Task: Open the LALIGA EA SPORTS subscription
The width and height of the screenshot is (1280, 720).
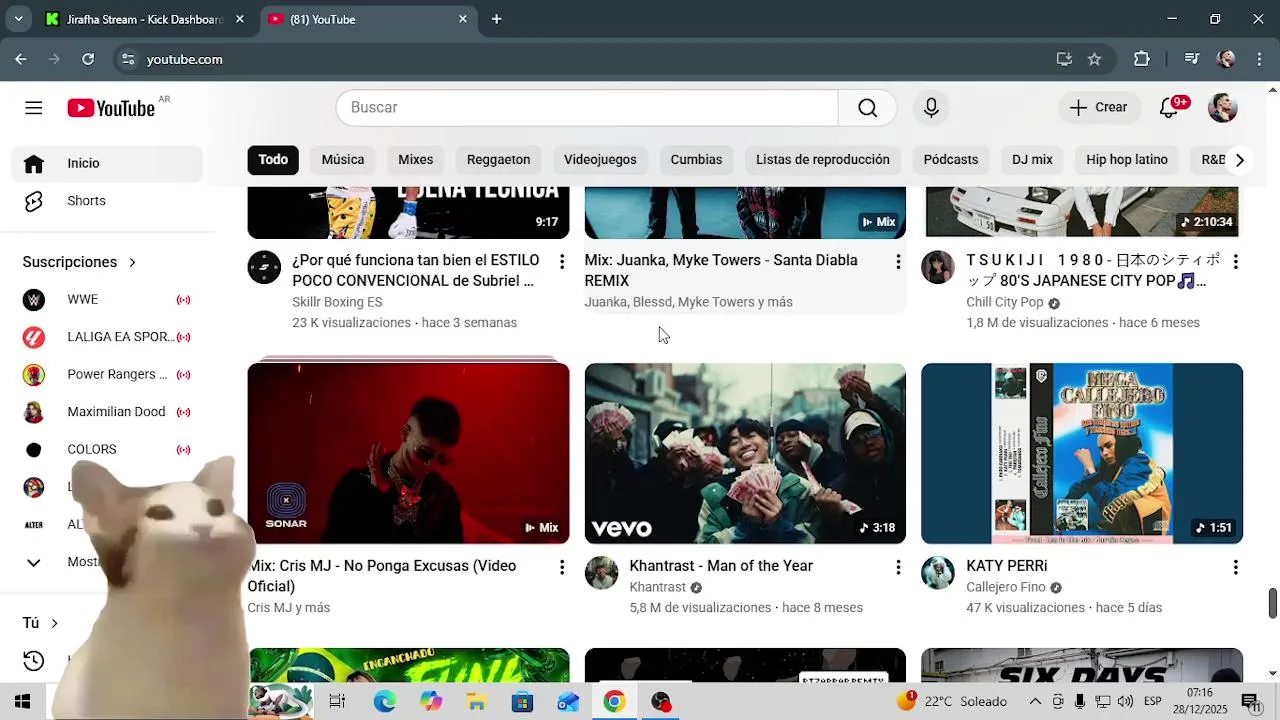Action: 107,337
